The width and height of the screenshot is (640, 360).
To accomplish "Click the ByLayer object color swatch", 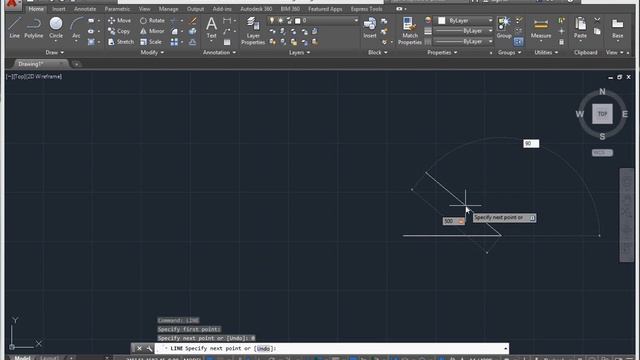I will 442,20.
